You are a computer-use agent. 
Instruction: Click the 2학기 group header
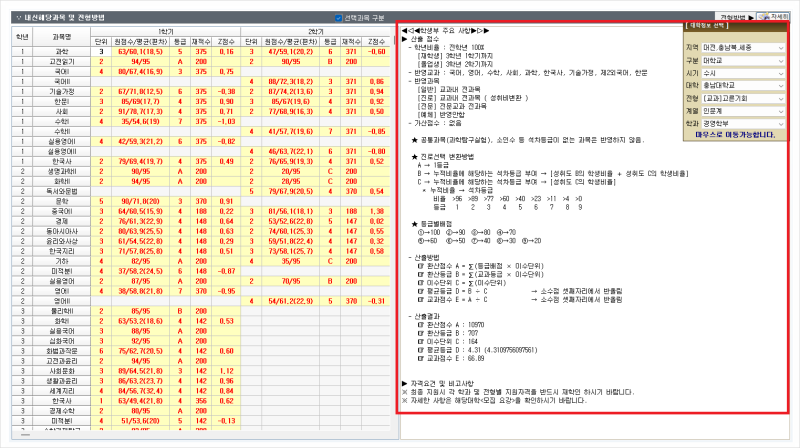click(x=316, y=32)
